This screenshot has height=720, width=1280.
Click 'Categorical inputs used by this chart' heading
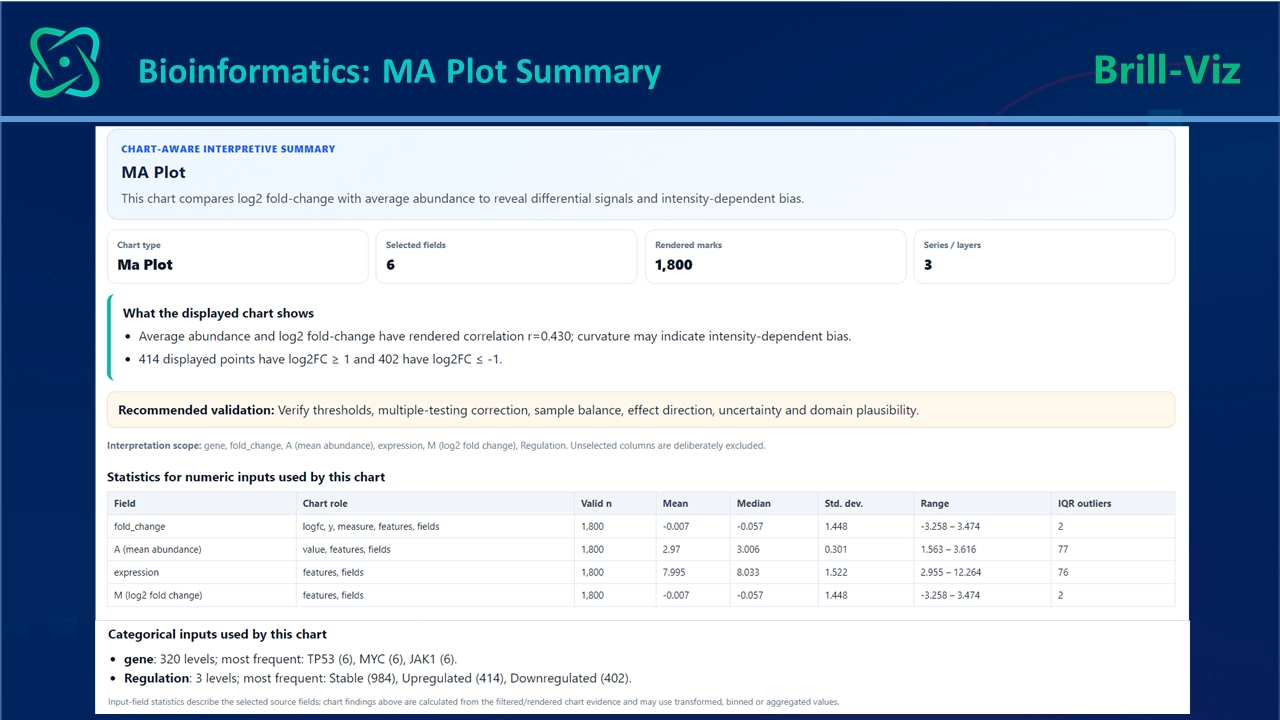(217, 634)
